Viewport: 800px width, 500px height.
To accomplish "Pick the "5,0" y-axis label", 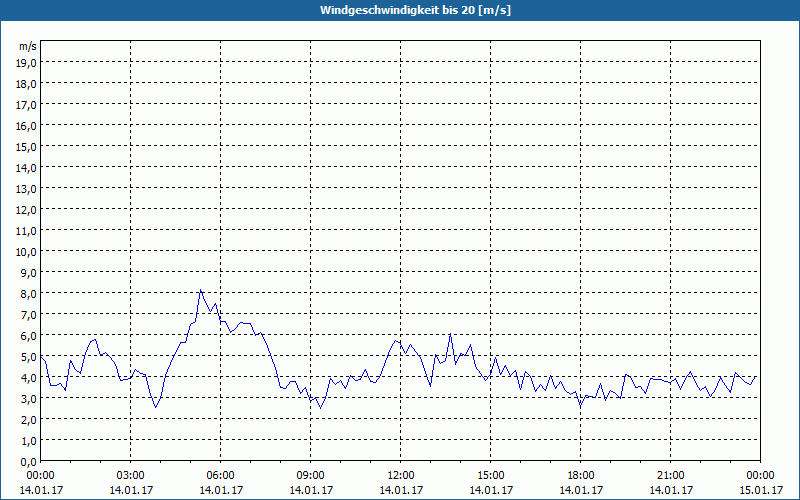I will click(x=29, y=357).
